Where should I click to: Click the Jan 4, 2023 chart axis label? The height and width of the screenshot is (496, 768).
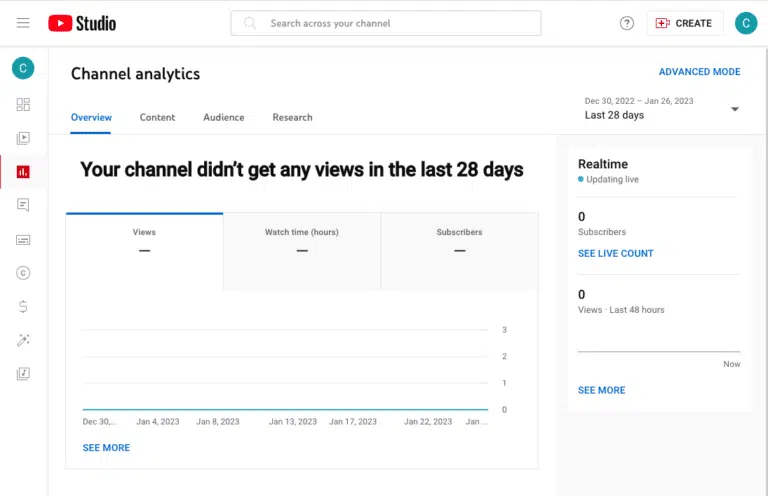coord(158,422)
